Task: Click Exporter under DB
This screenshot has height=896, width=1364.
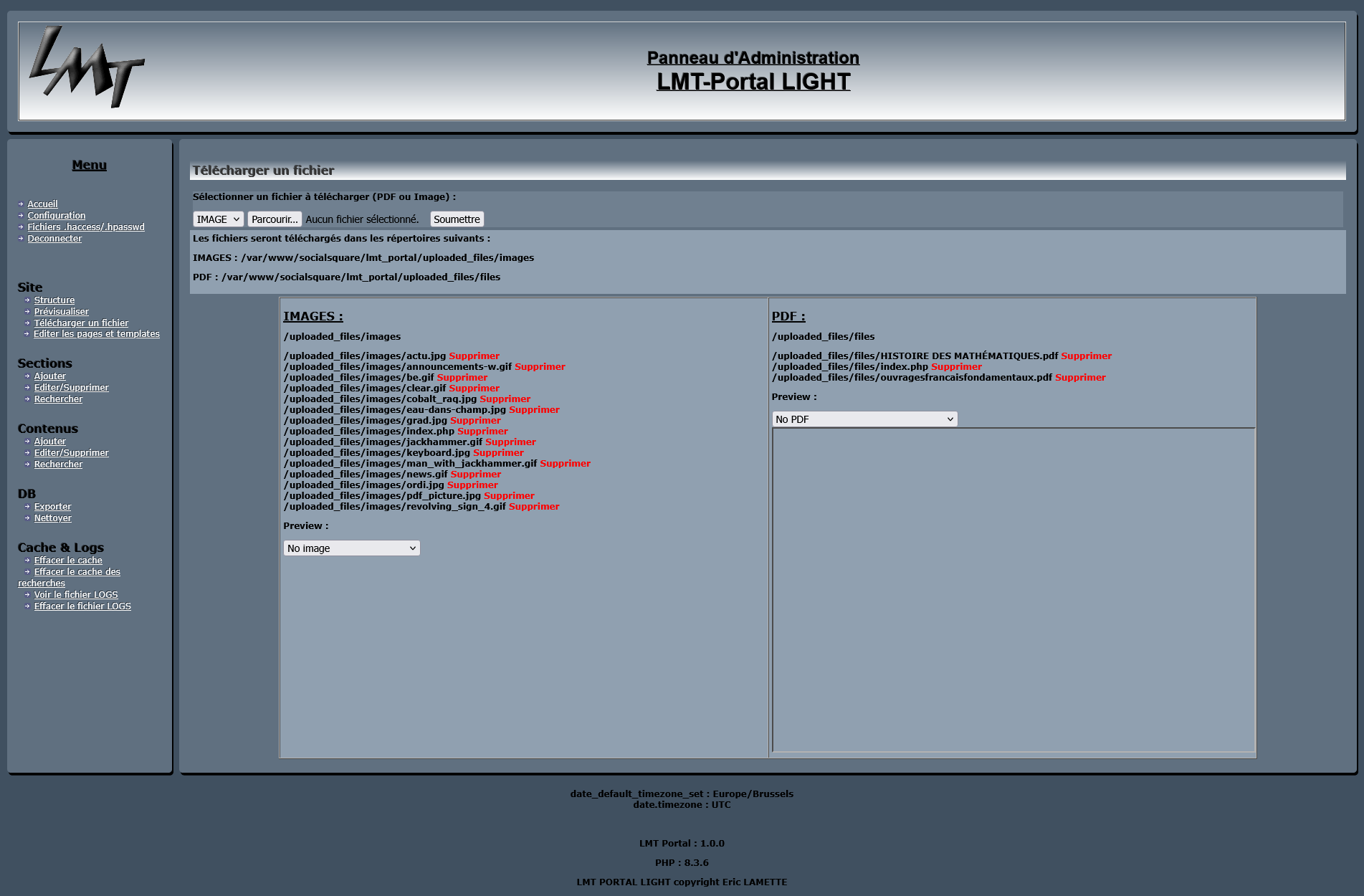Action: point(52,507)
